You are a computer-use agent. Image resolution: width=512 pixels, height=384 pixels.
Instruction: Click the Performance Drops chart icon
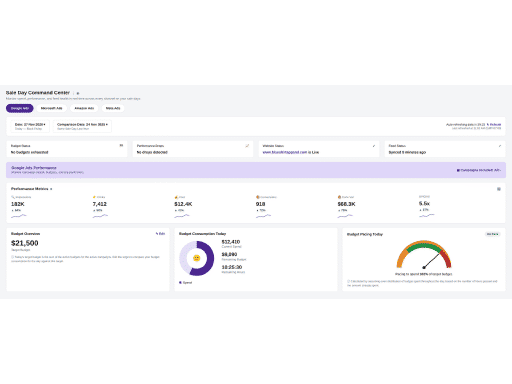[247, 146]
